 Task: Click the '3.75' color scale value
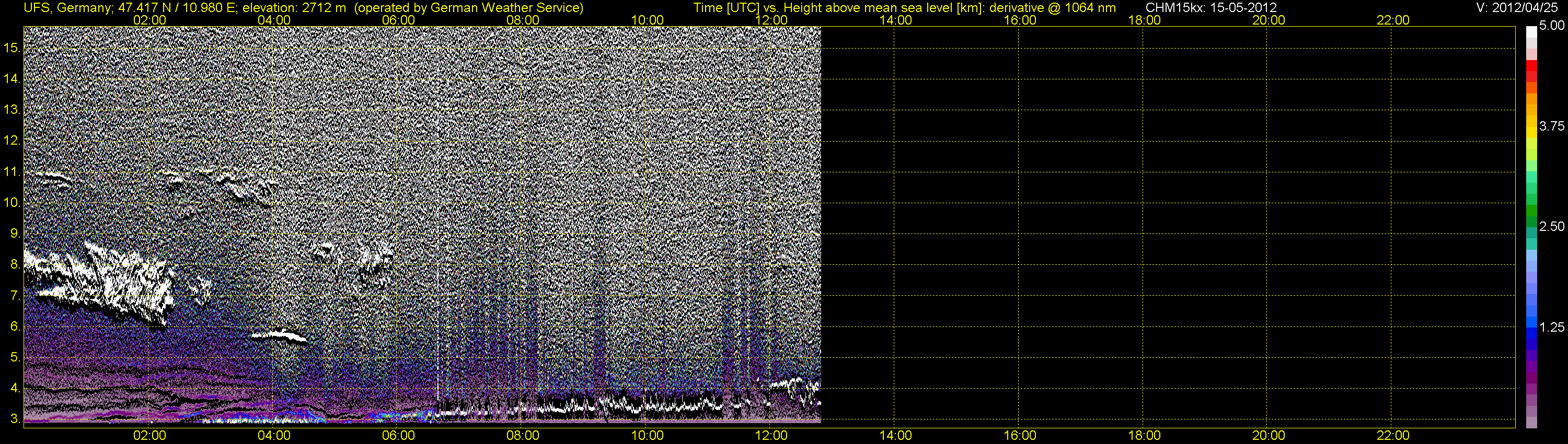point(1552,126)
